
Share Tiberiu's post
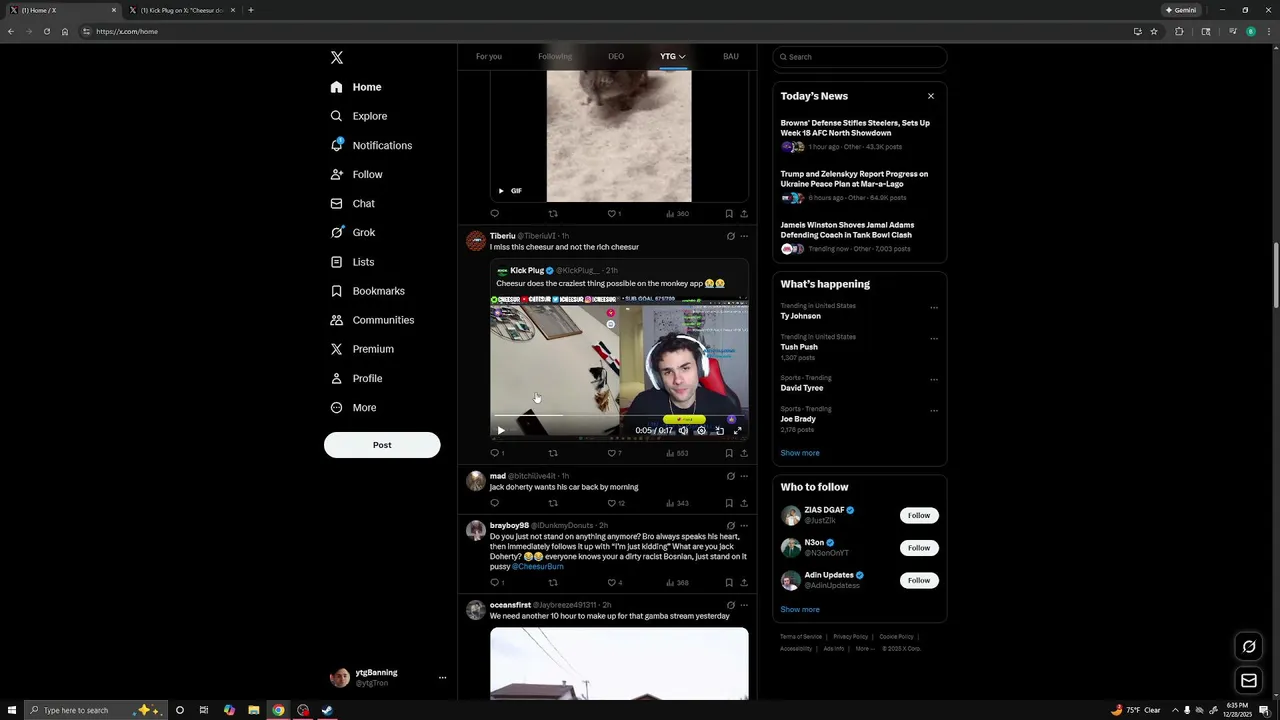click(744, 453)
